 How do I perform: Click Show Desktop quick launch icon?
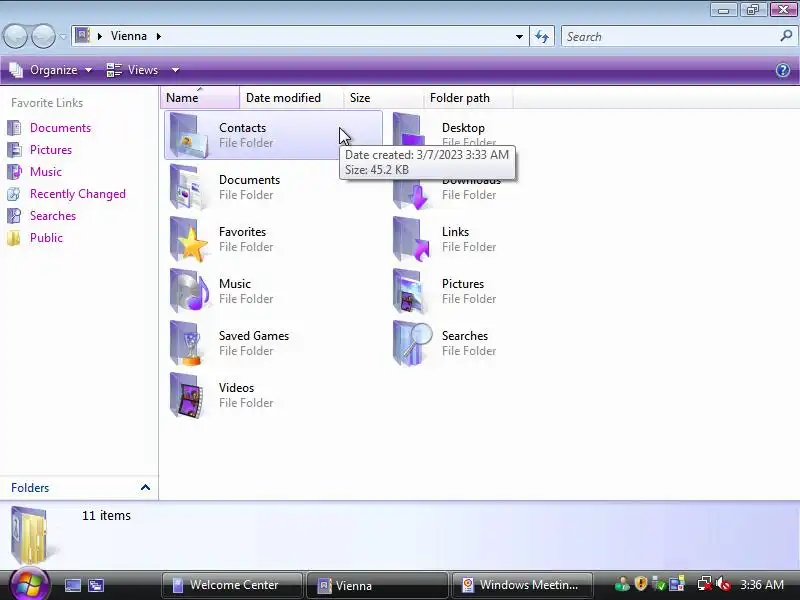point(72,585)
